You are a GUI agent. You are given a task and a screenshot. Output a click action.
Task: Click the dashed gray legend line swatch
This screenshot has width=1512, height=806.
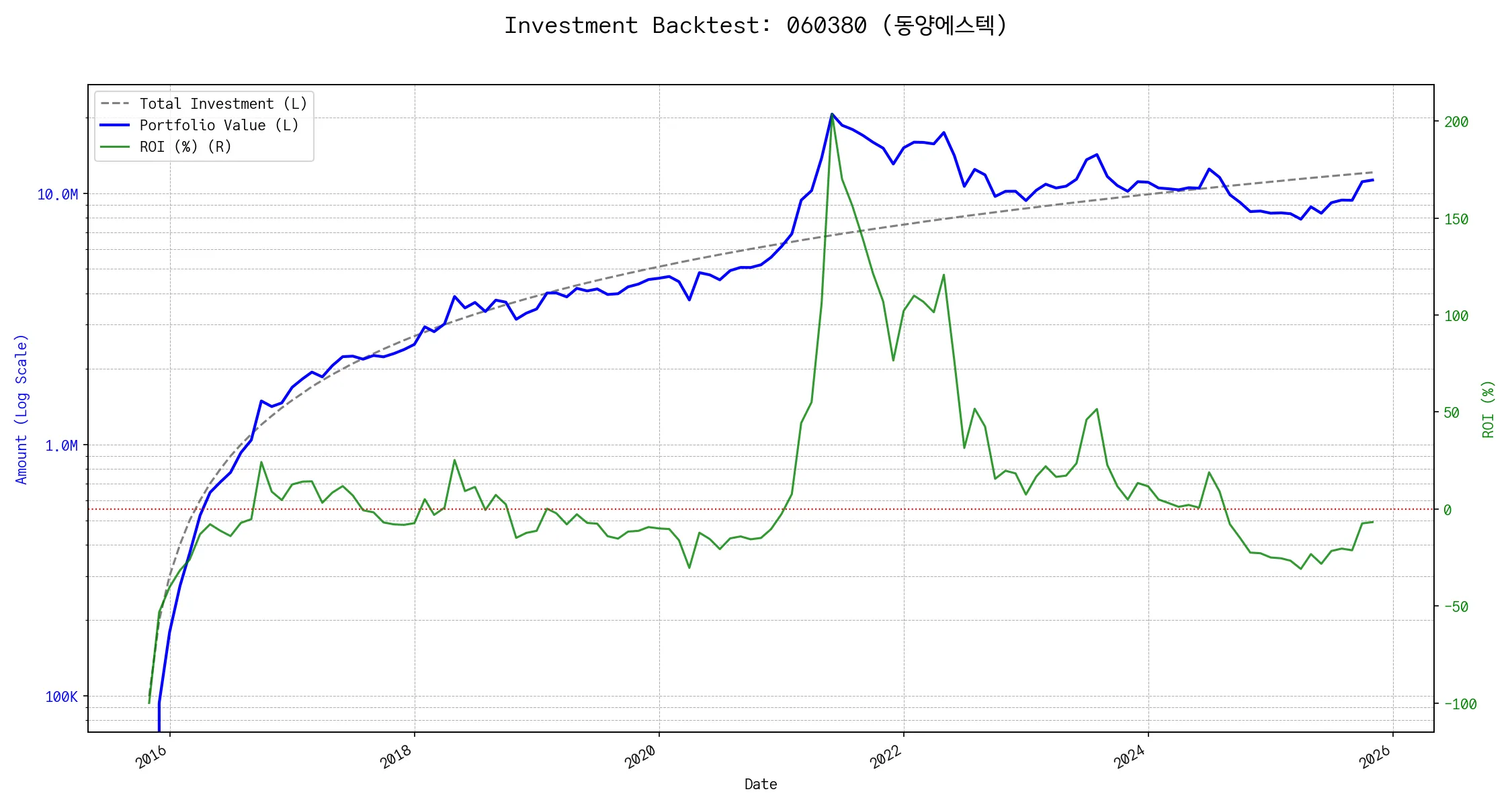115,103
